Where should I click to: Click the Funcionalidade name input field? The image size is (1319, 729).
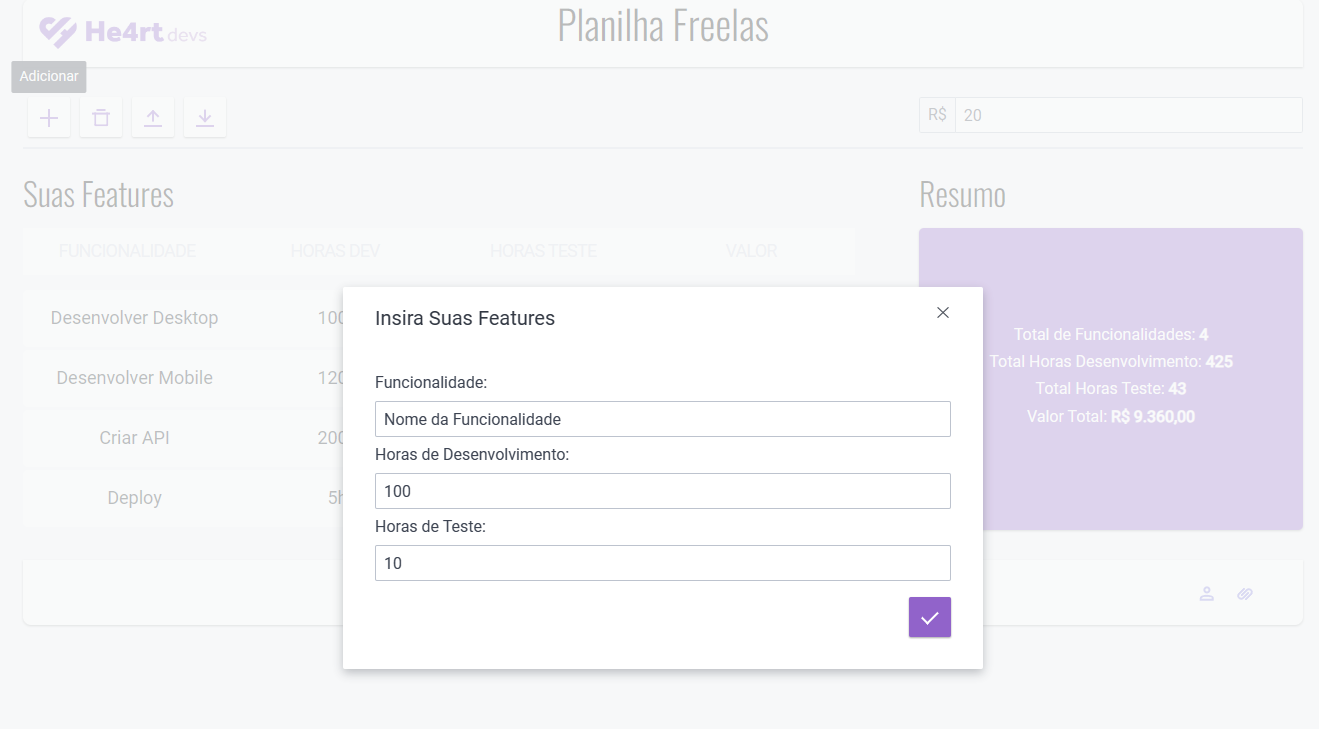tap(662, 418)
